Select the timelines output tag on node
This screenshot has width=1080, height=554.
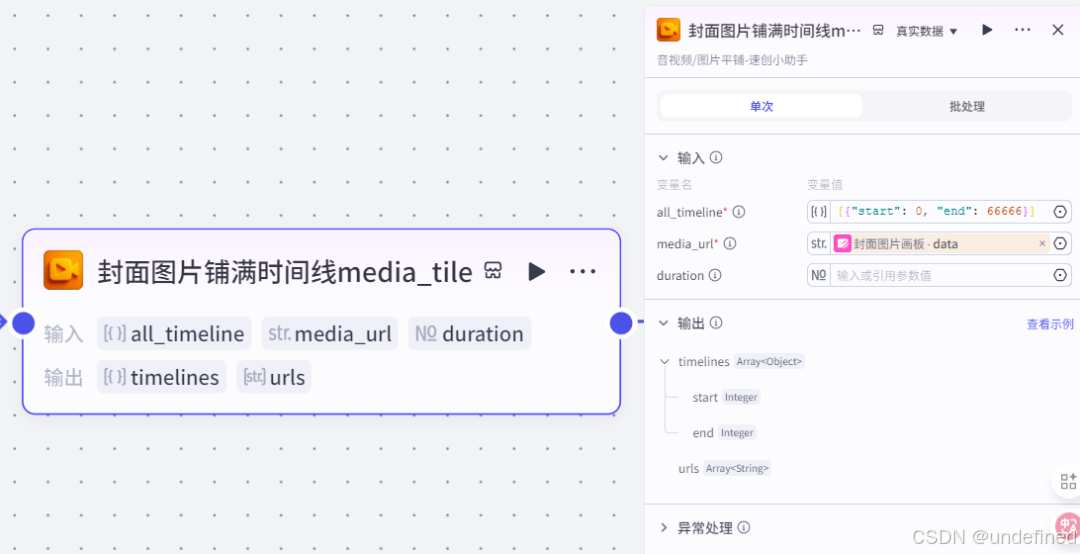click(162, 377)
